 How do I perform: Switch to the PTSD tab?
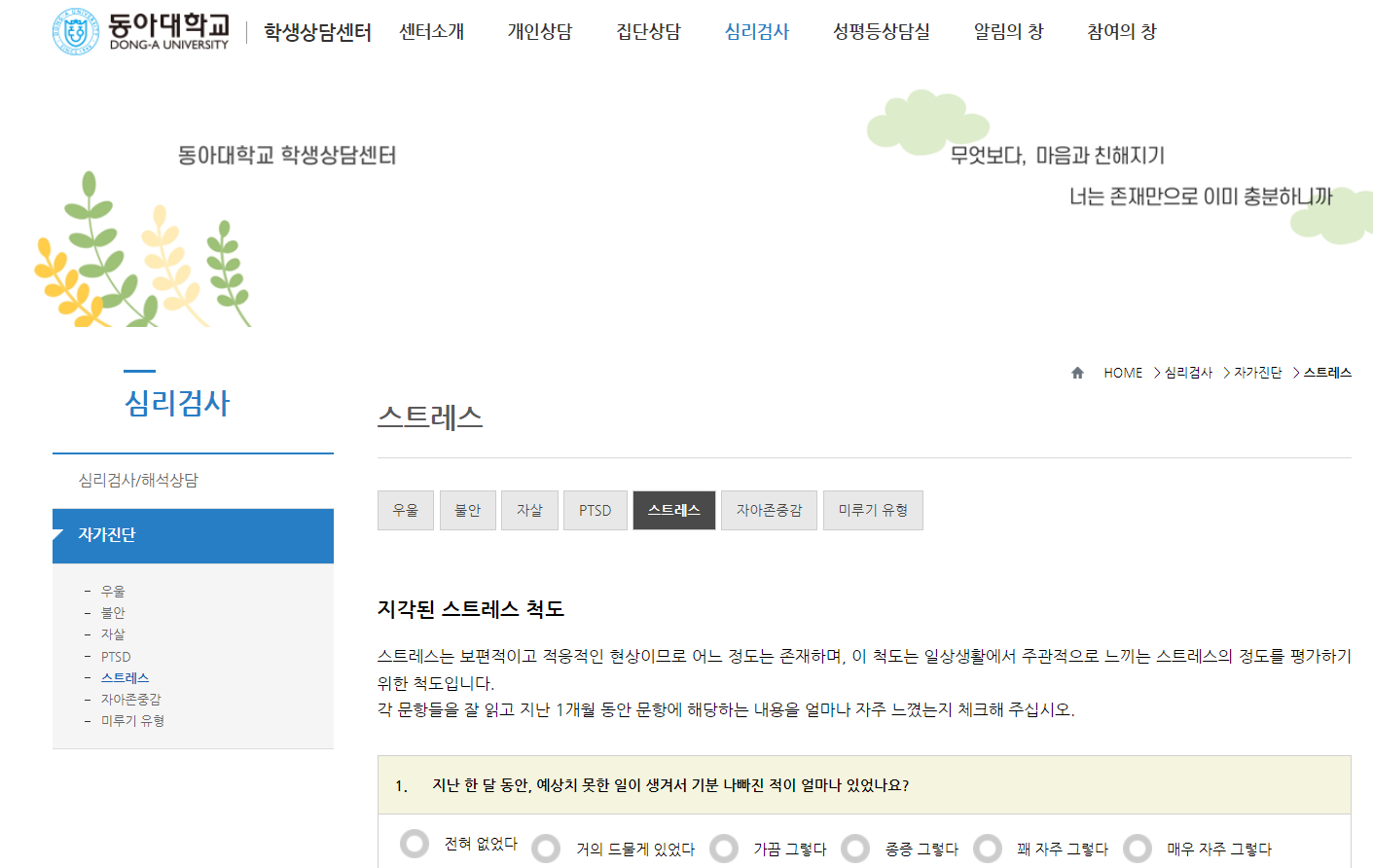click(595, 510)
